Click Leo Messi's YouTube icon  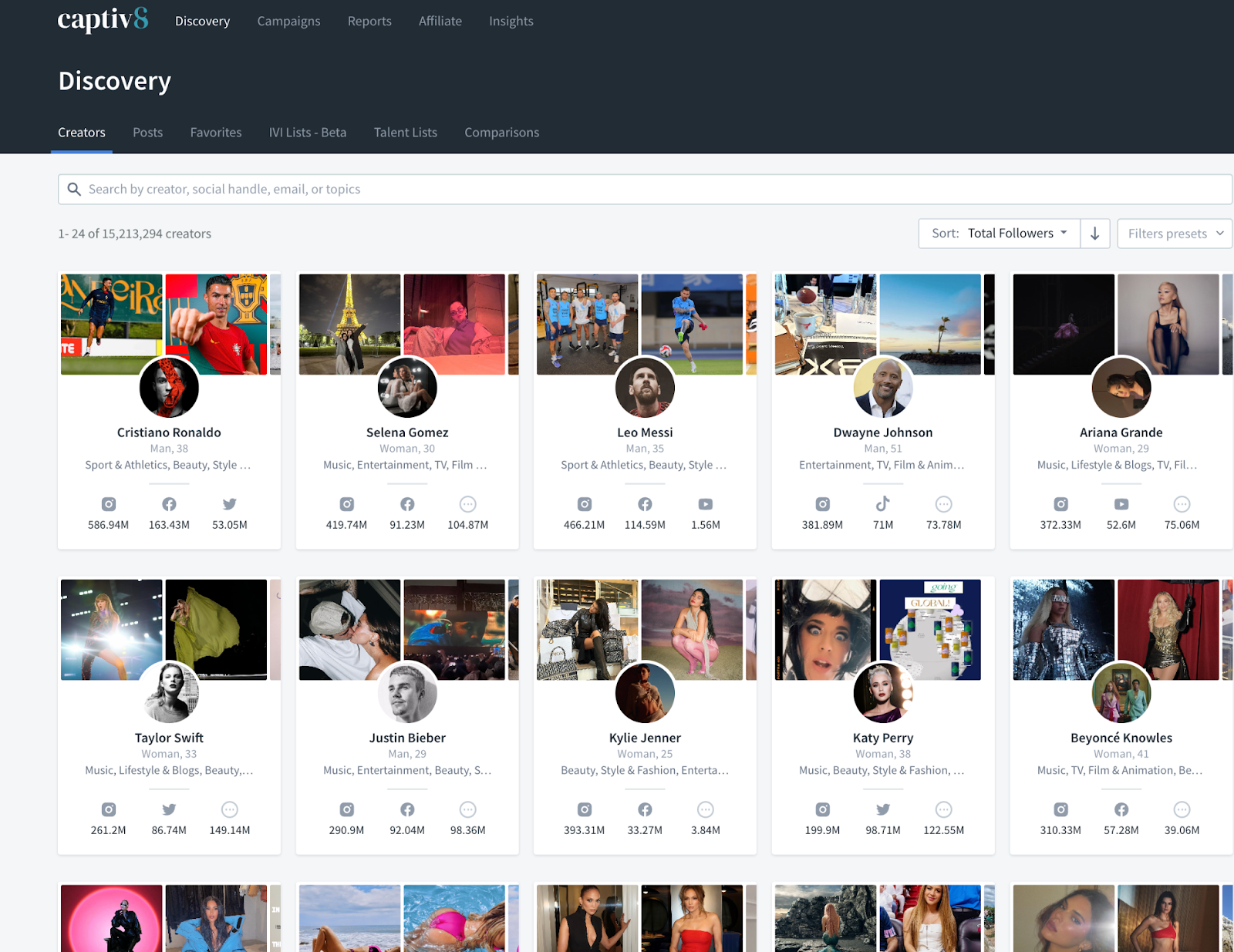pyautogui.click(x=706, y=504)
